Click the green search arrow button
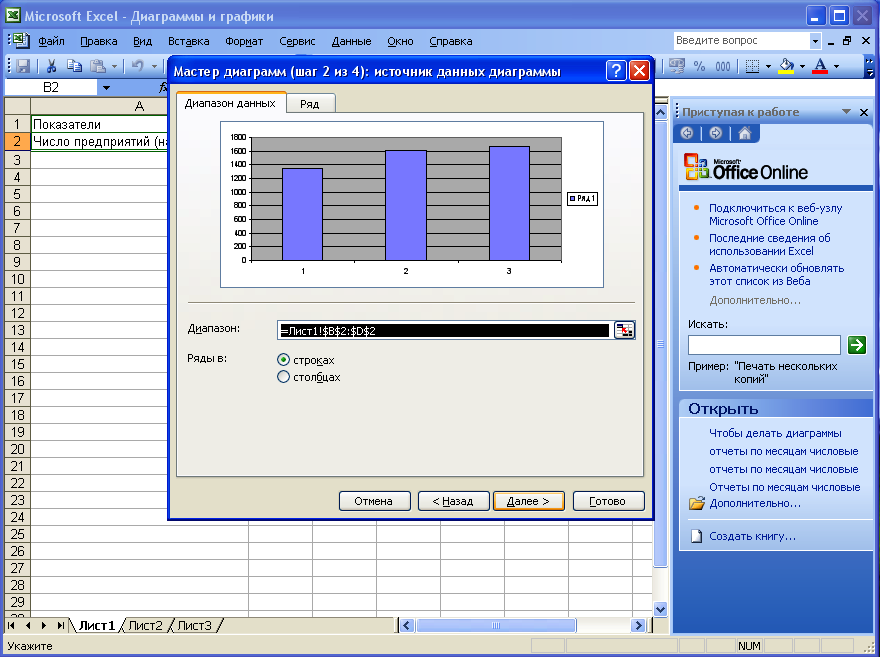 [856, 345]
